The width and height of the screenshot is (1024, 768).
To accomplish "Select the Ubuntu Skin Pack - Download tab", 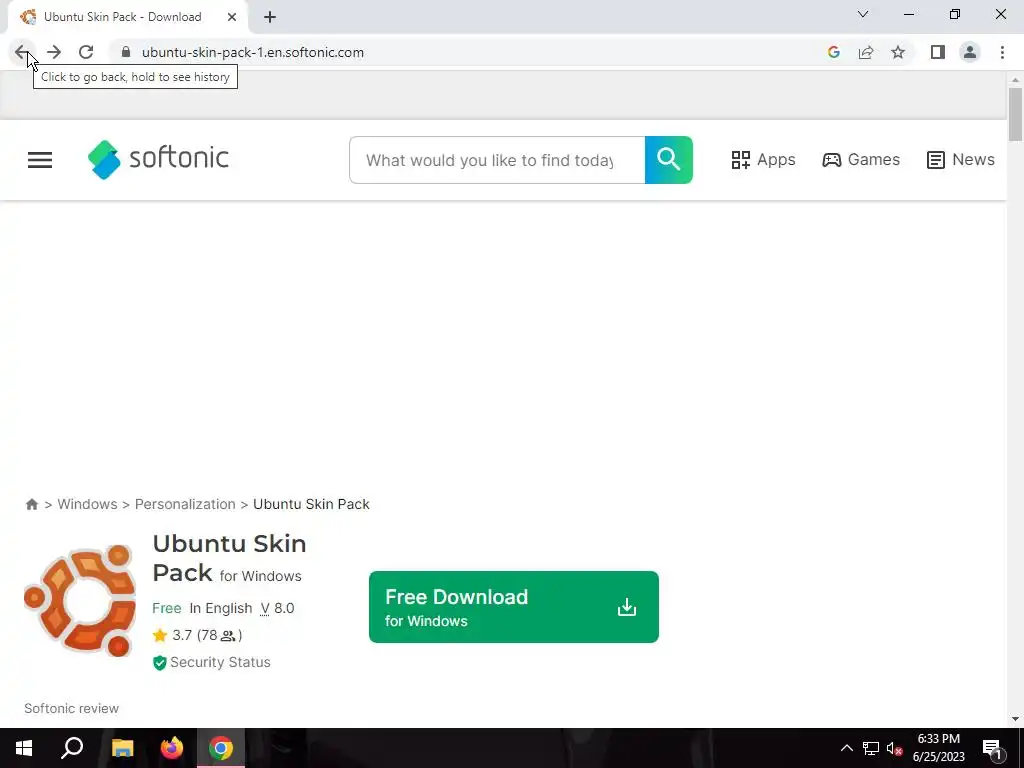I will pyautogui.click(x=127, y=17).
